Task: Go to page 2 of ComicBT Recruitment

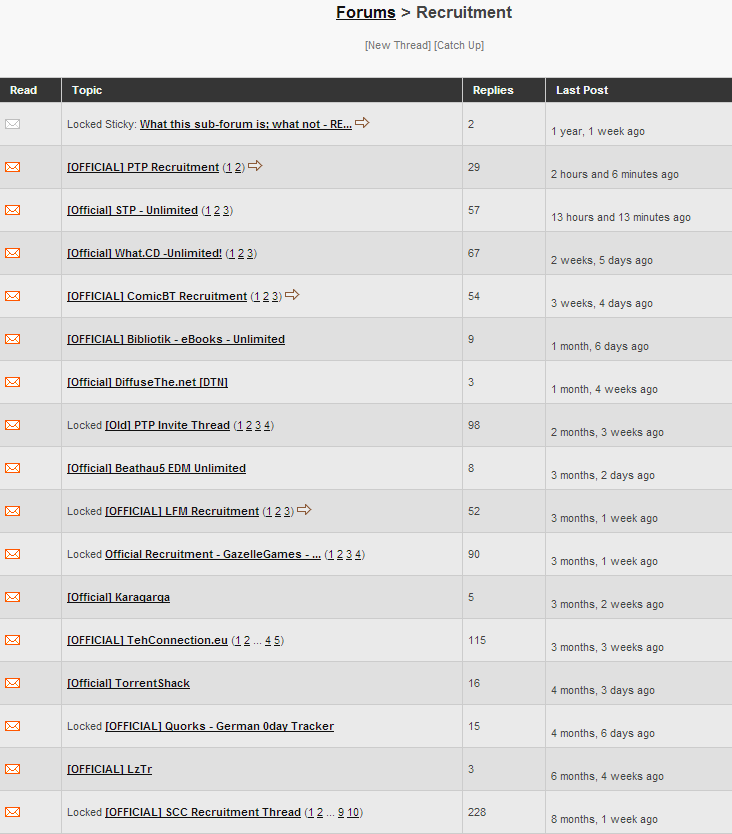Action: [x=266, y=297]
